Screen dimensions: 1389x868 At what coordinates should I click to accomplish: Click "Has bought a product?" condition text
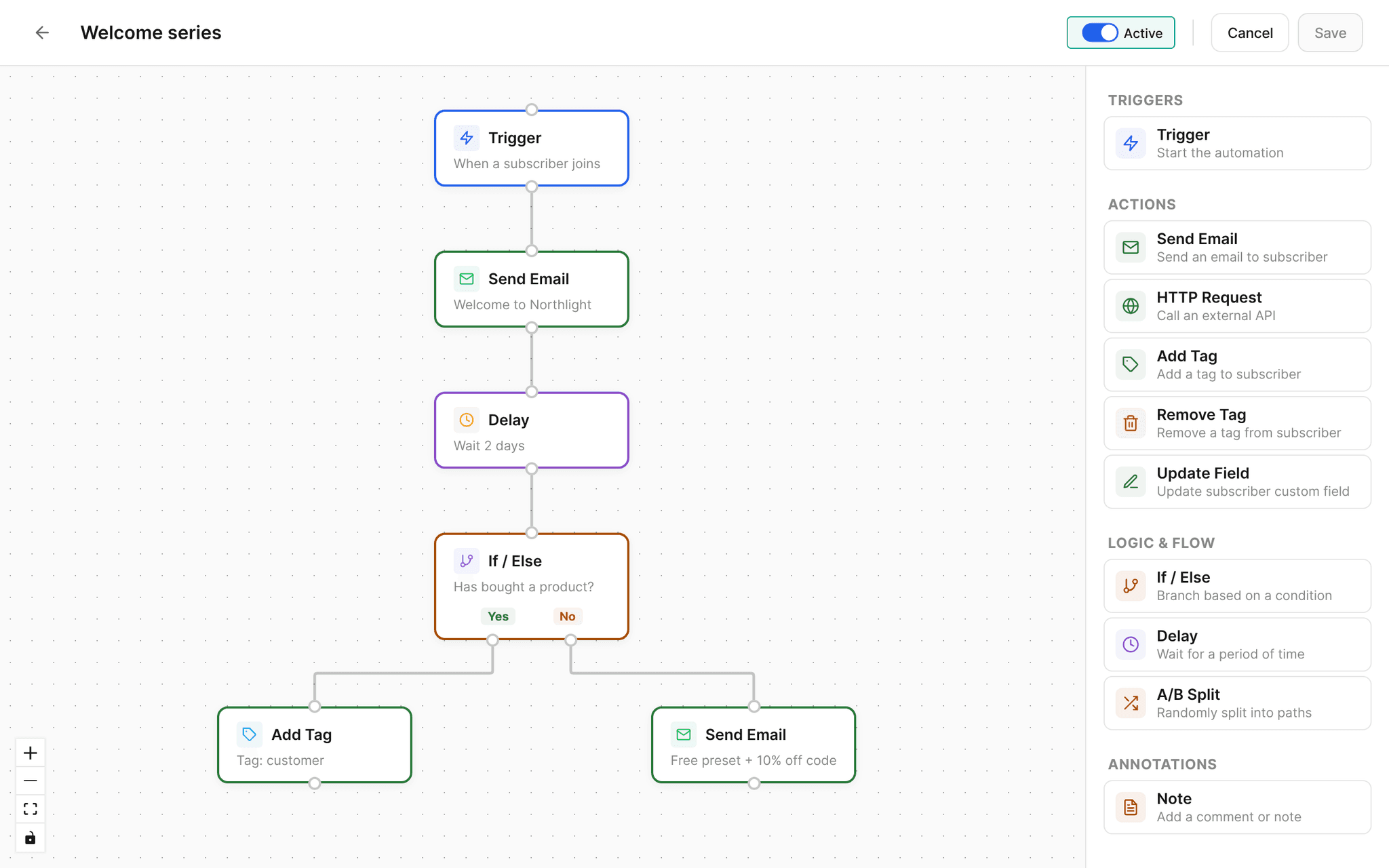click(x=524, y=587)
